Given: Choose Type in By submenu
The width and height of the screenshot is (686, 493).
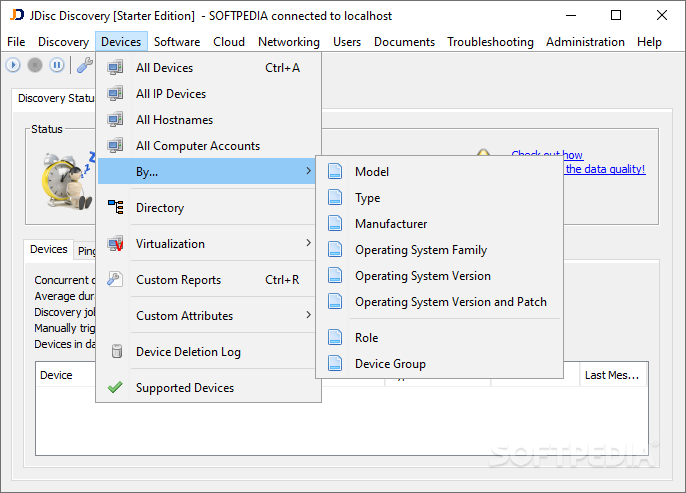Looking at the screenshot, I should 439,197.
